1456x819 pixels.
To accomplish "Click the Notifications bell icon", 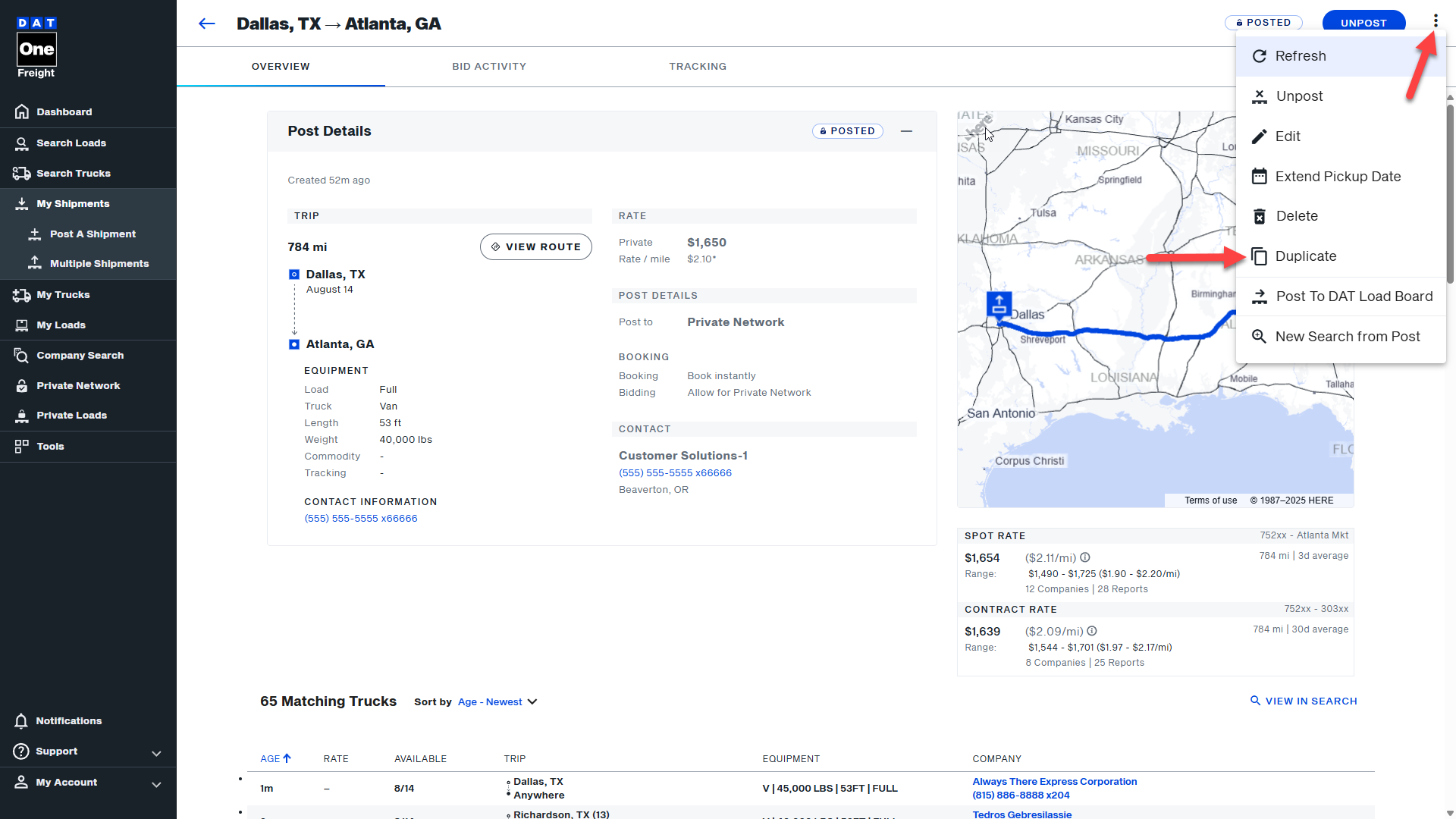I will point(21,721).
